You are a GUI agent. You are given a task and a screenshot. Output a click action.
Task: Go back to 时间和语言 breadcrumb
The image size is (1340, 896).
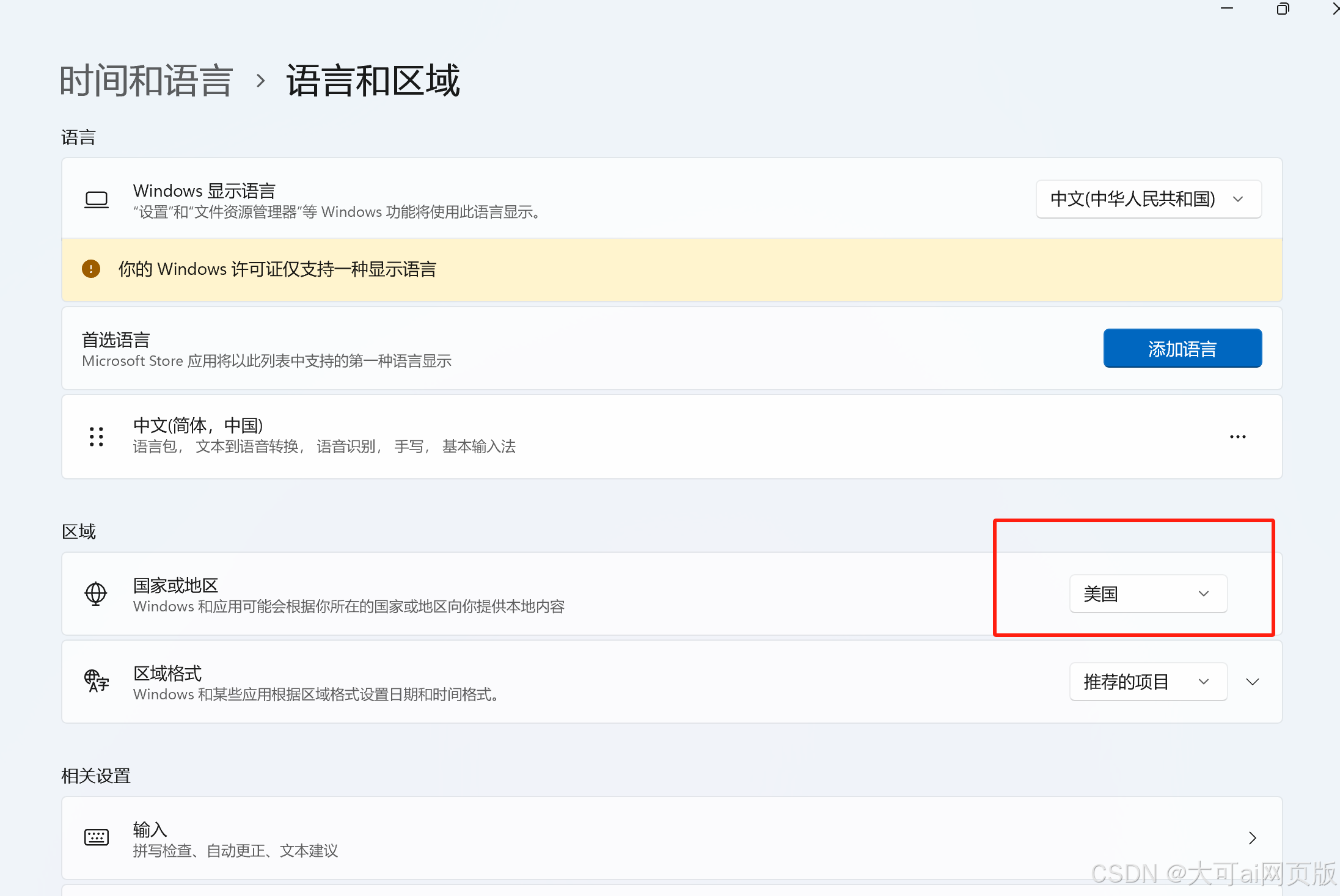click(x=147, y=81)
